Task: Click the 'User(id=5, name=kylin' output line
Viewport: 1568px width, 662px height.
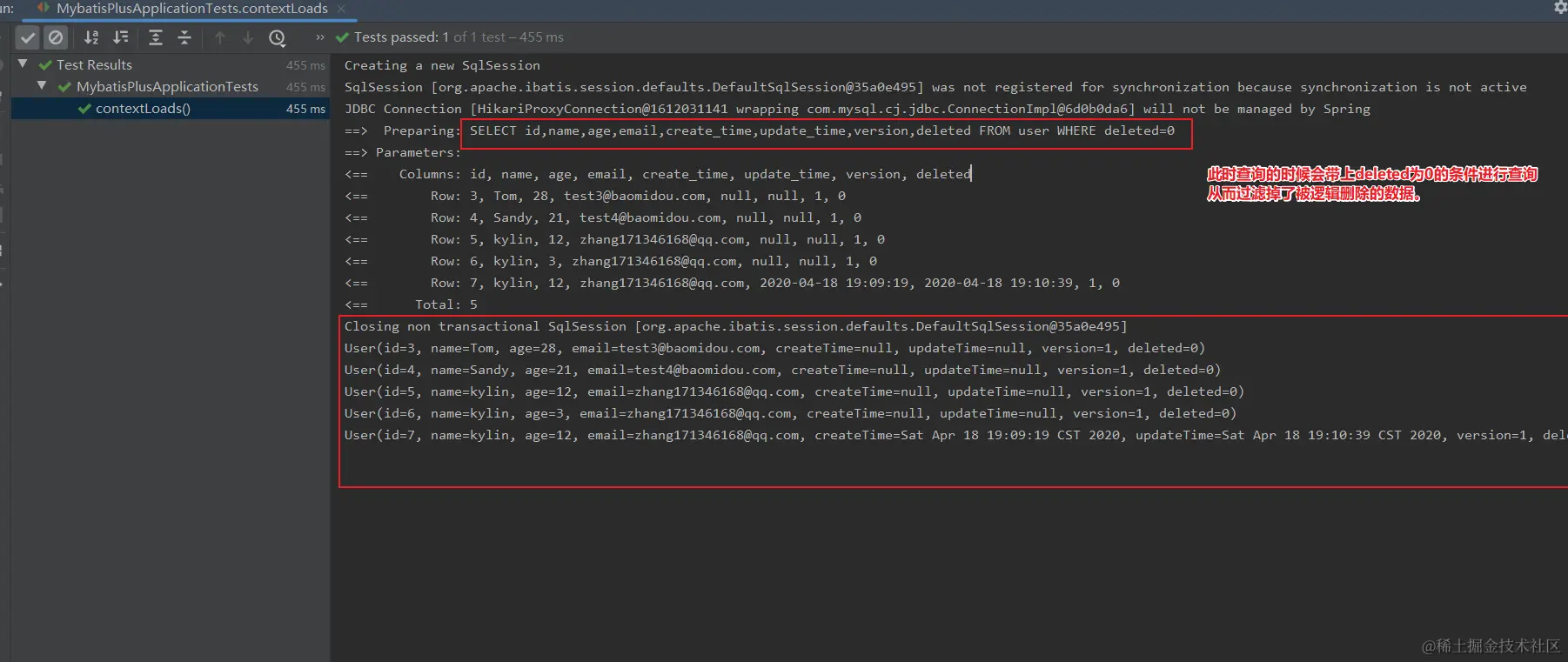Action: [794, 391]
